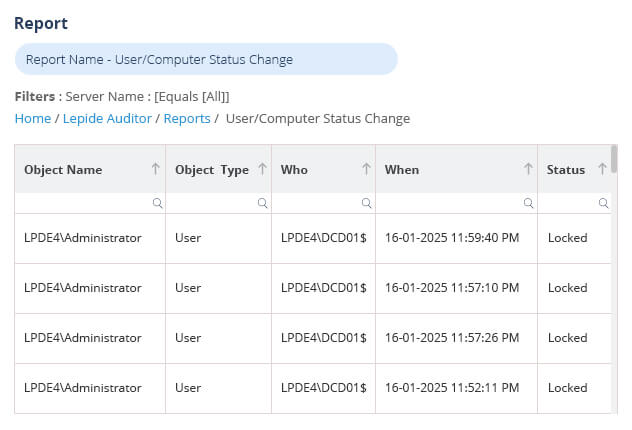Select timestamp 16-01-2025 11:57:26 PM
The height and width of the screenshot is (430, 632).
point(452,338)
